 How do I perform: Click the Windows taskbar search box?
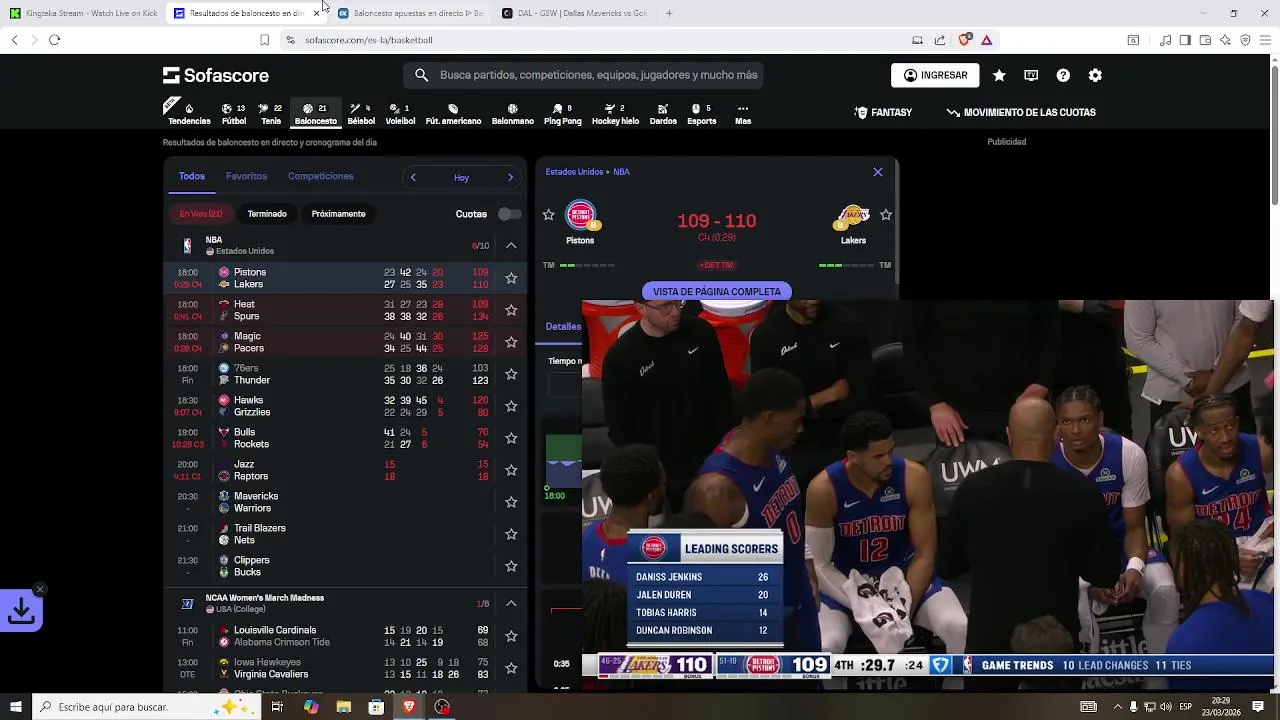coord(146,707)
